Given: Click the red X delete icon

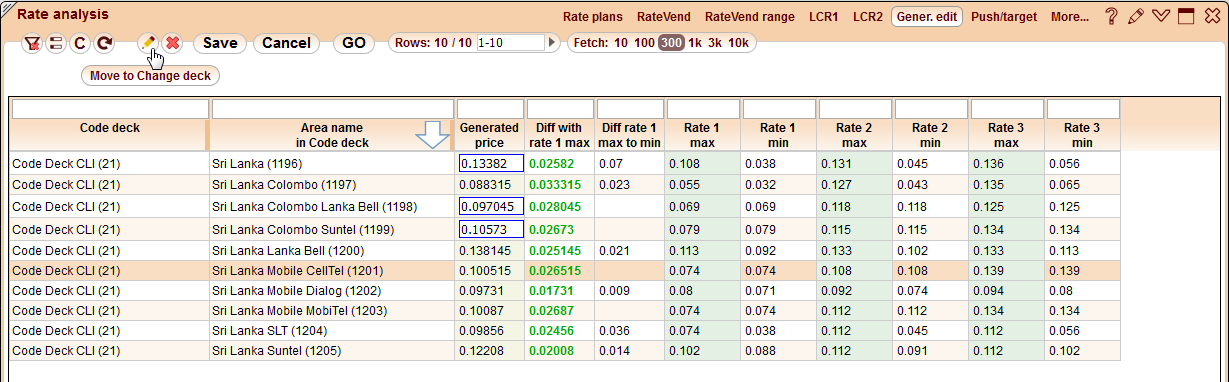Looking at the screenshot, I should 172,44.
